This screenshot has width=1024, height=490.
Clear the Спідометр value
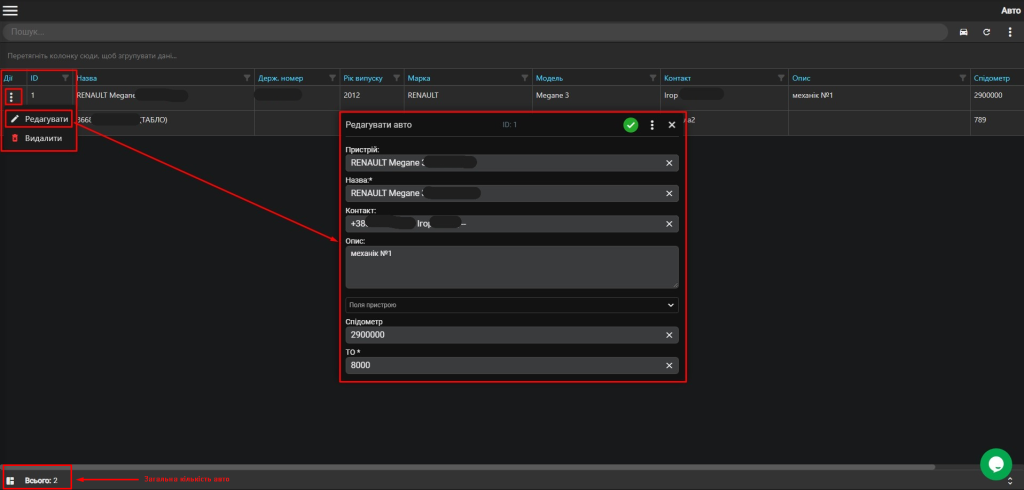669,335
